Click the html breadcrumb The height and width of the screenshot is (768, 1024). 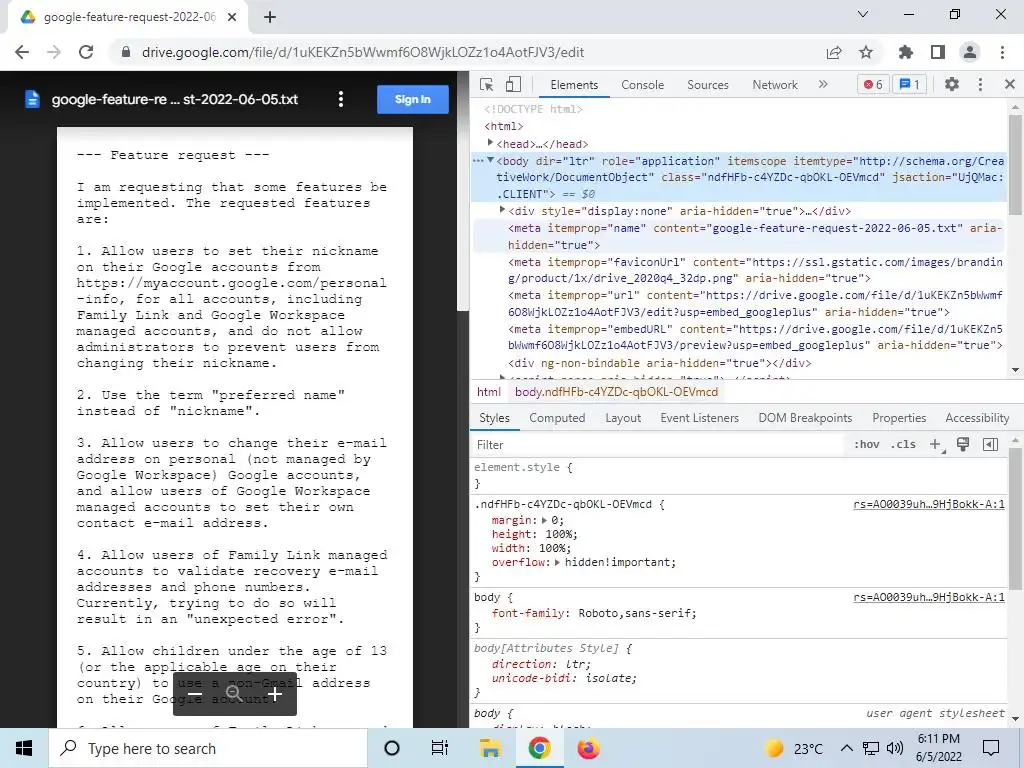[x=488, y=392]
